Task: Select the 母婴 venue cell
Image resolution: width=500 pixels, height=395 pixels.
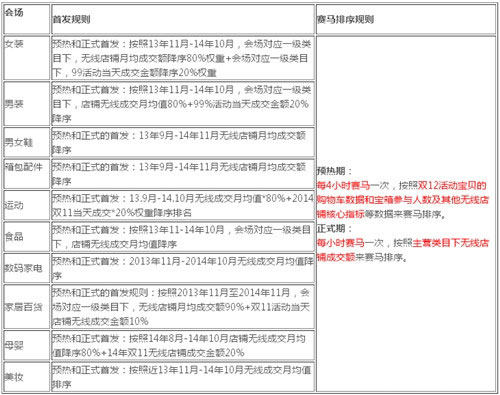Action: pos(27,345)
